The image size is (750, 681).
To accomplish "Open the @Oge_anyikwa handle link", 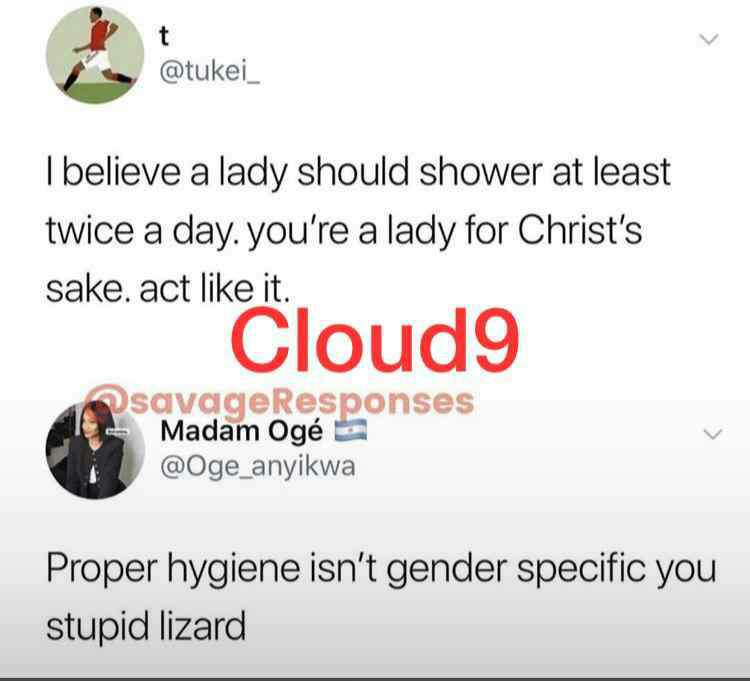I will click(x=258, y=467).
